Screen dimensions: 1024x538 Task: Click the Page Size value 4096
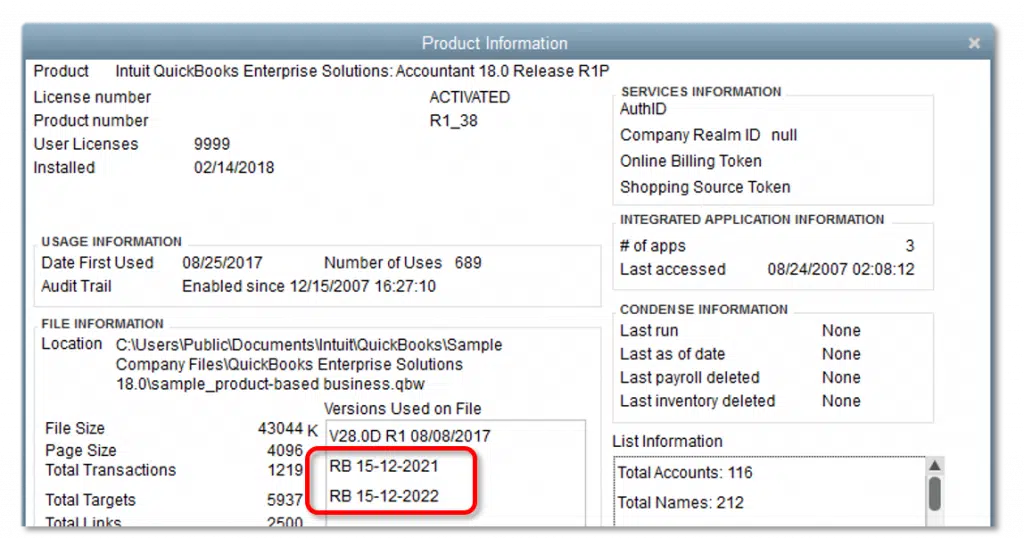(x=285, y=451)
